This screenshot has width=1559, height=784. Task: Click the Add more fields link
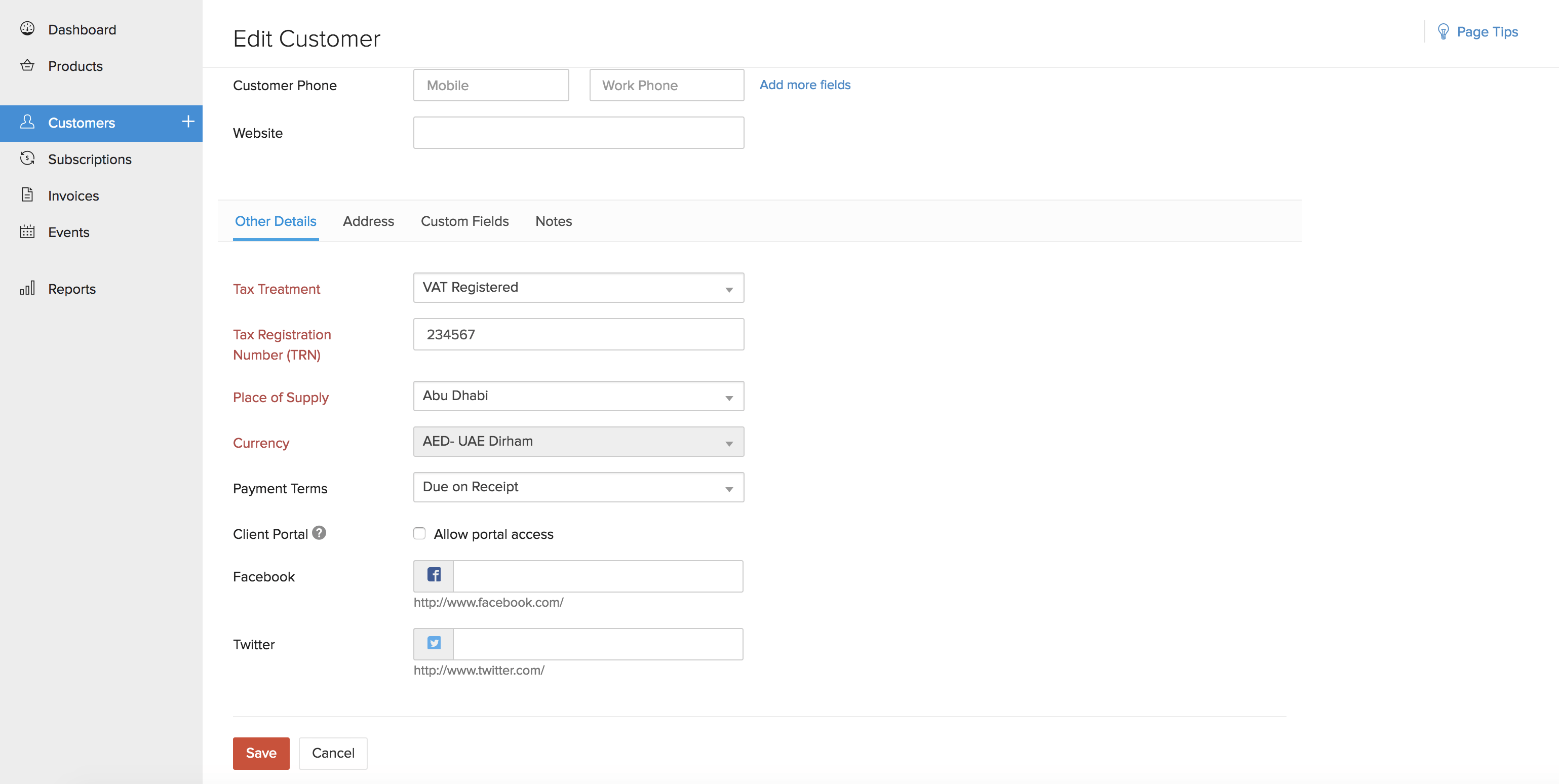point(804,85)
